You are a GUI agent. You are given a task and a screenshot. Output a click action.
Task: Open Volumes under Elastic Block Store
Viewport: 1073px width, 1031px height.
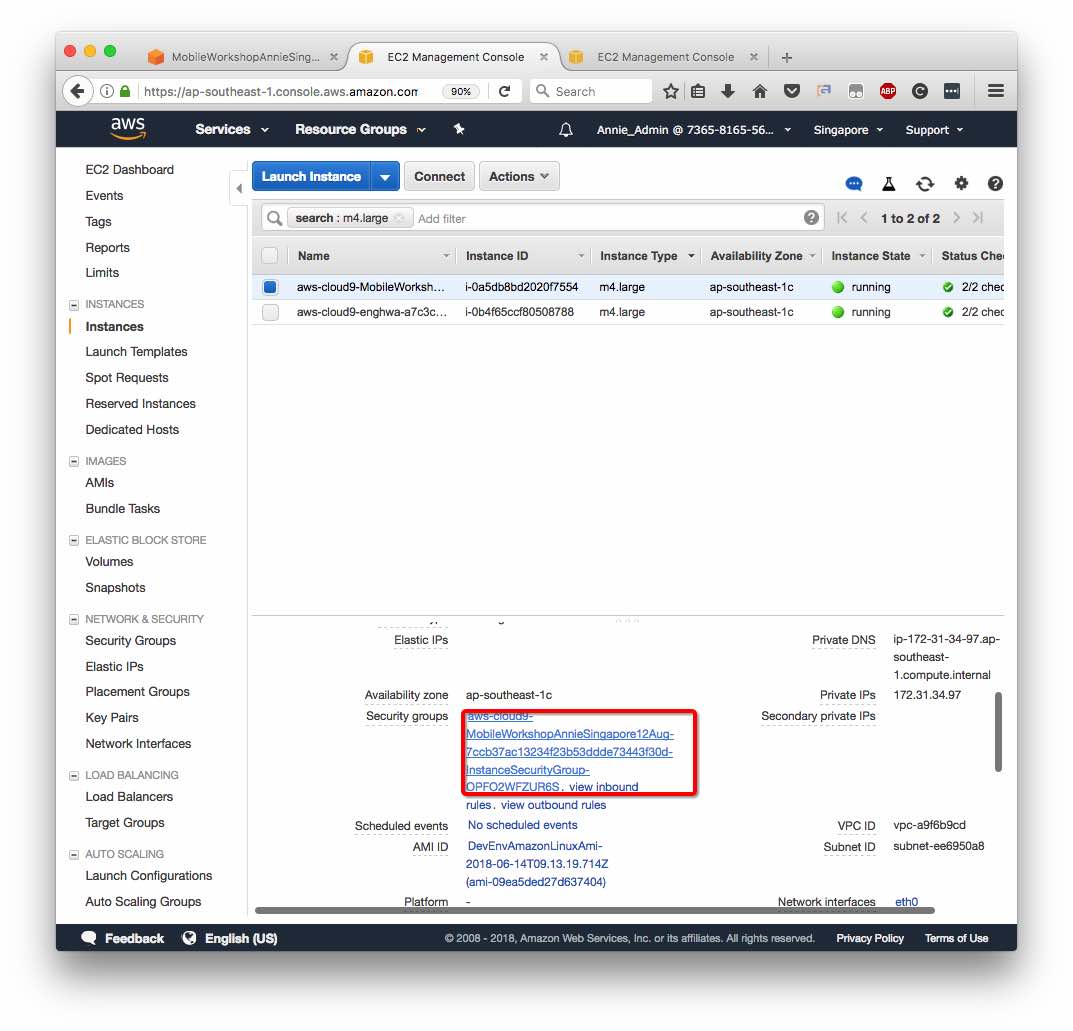click(109, 562)
